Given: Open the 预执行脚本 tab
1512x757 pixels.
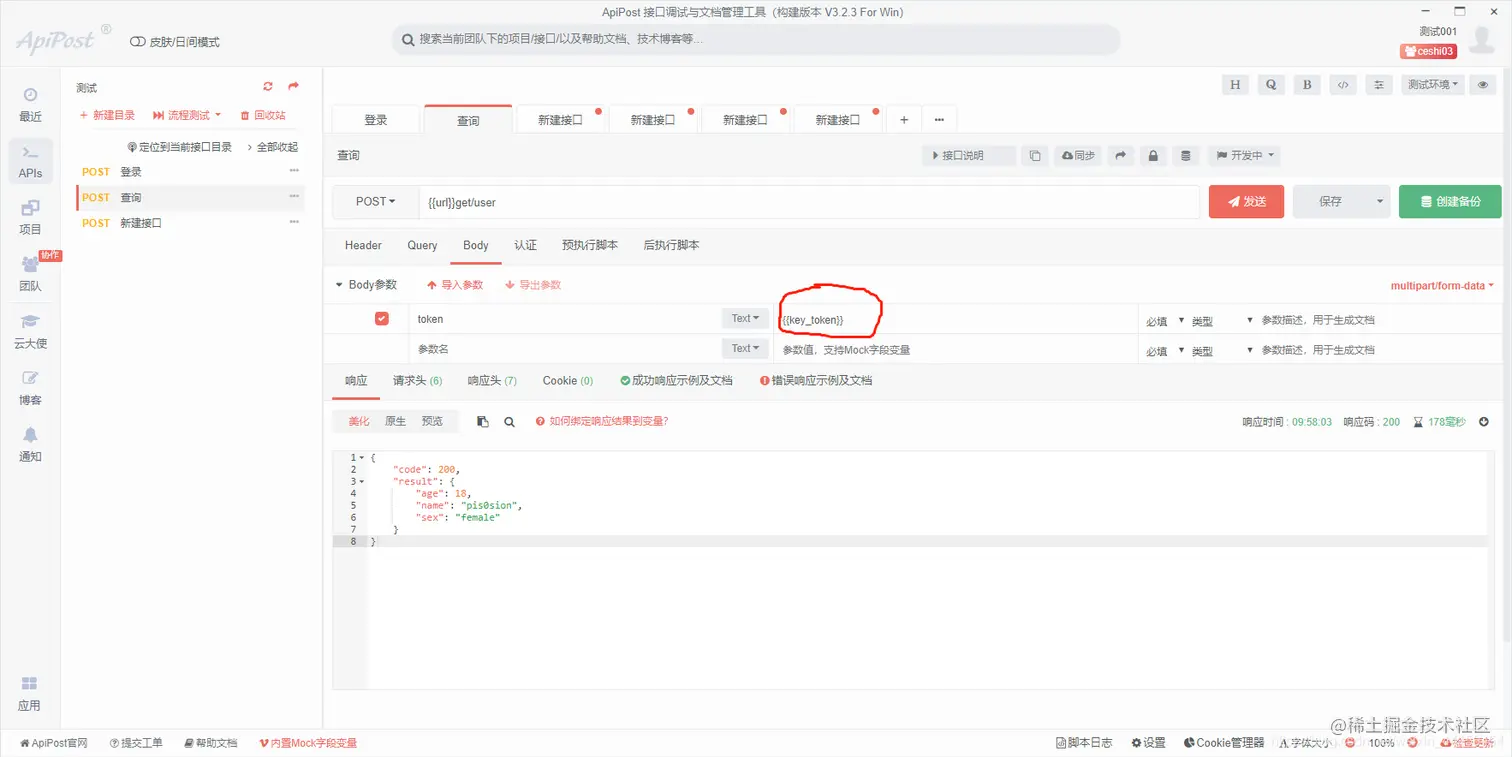Looking at the screenshot, I should tap(590, 245).
